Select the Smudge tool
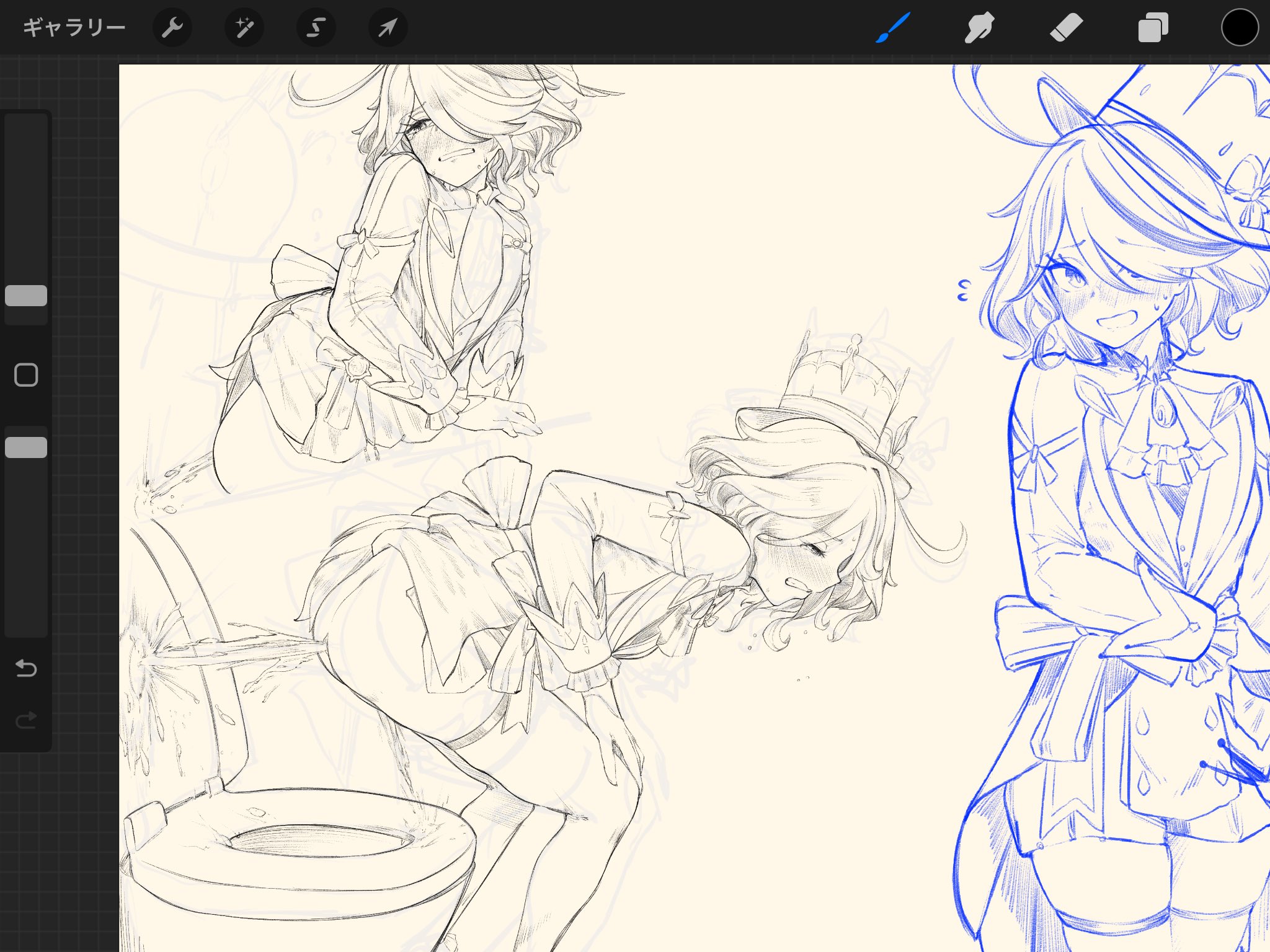The height and width of the screenshot is (952, 1270). click(x=979, y=28)
